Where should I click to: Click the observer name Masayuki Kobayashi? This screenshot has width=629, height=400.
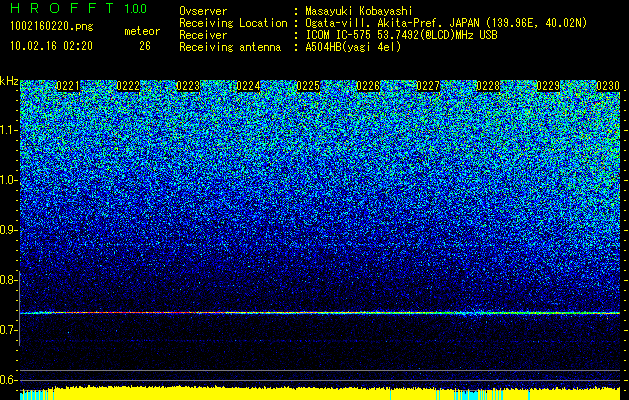pos(359,11)
